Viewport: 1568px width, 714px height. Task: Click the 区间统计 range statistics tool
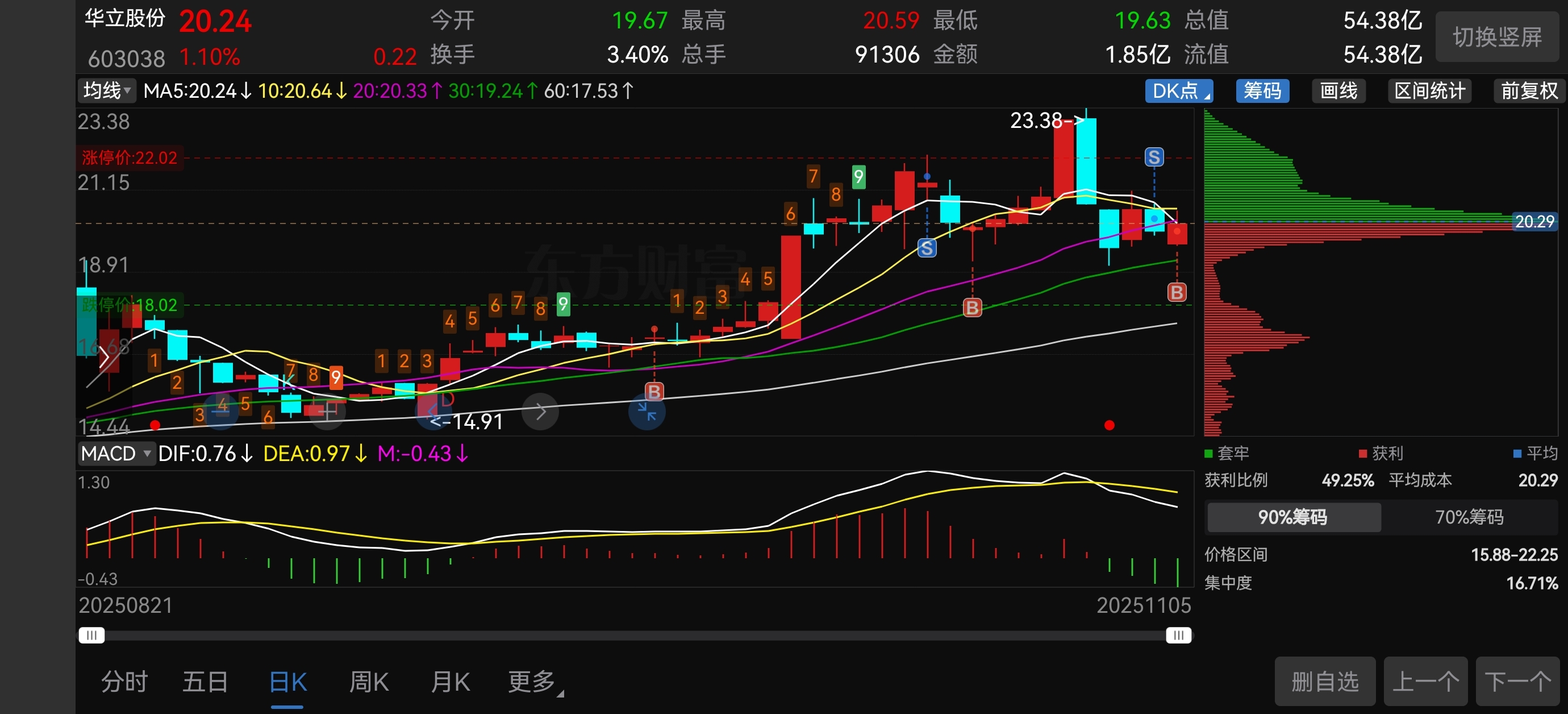[1429, 91]
